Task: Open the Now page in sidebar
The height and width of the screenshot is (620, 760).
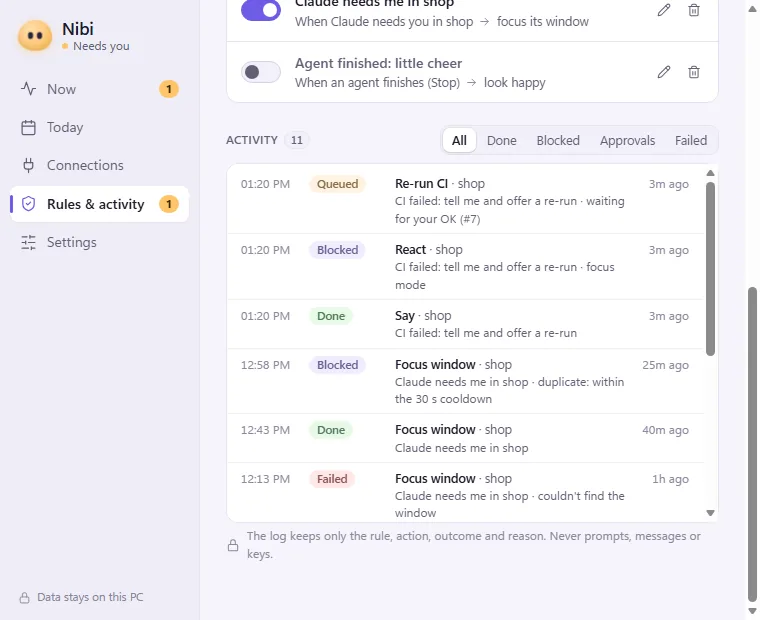Action: [100, 89]
